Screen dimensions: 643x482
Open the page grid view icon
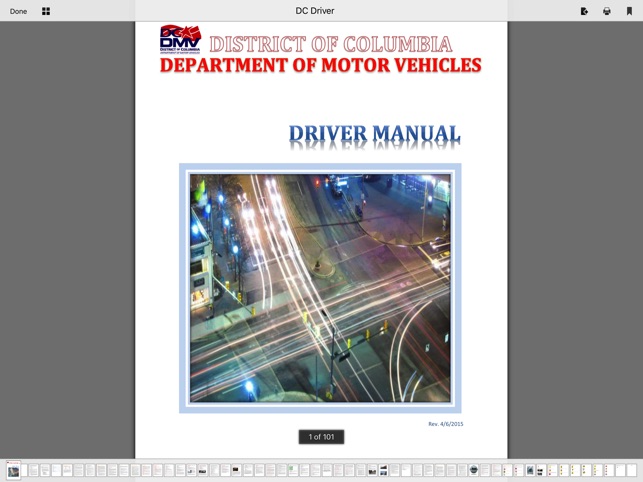(46, 11)
